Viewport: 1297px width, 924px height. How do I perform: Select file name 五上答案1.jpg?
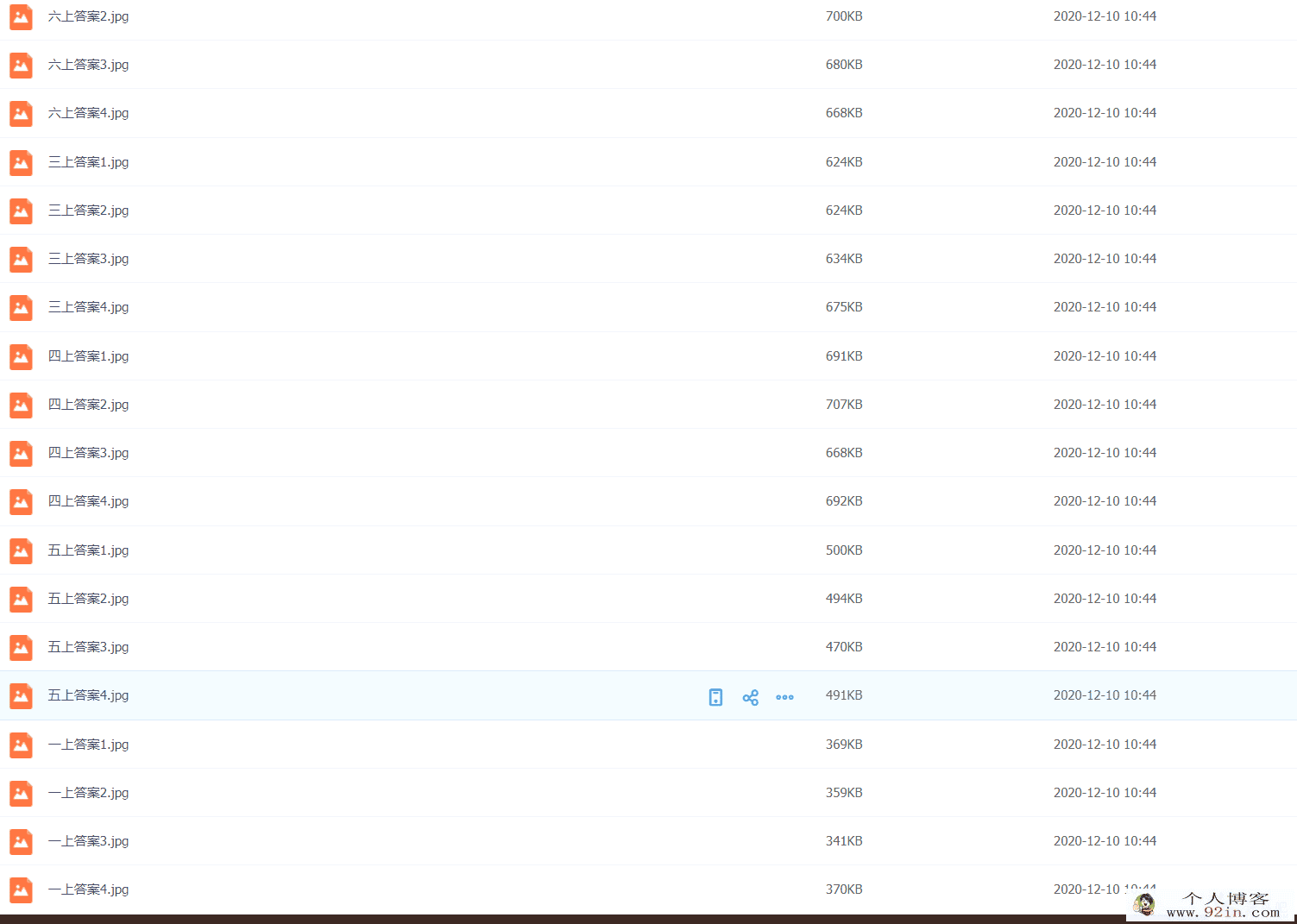pyautogui.click(x=88, y=550)
